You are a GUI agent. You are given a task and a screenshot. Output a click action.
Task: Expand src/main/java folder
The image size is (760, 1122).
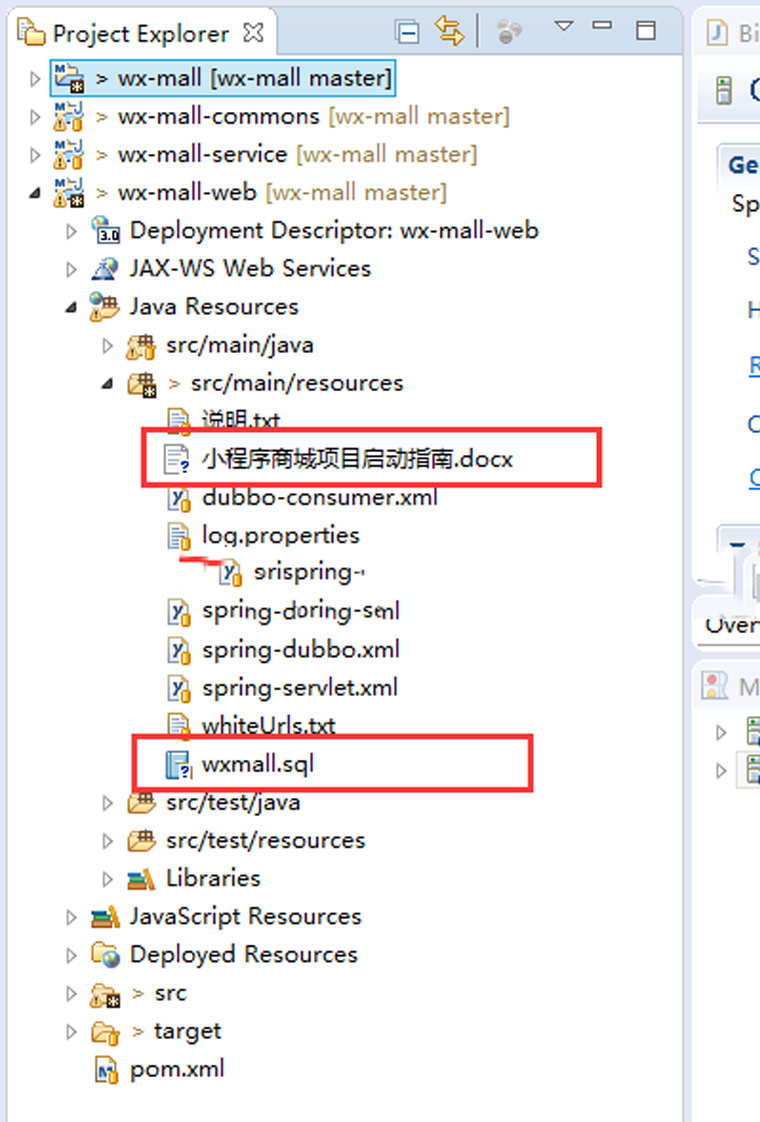coord(107,345)
